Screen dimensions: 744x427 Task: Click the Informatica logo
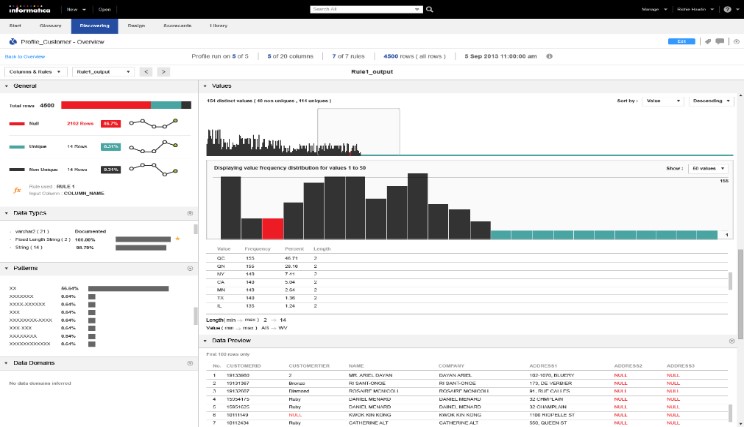28,7
